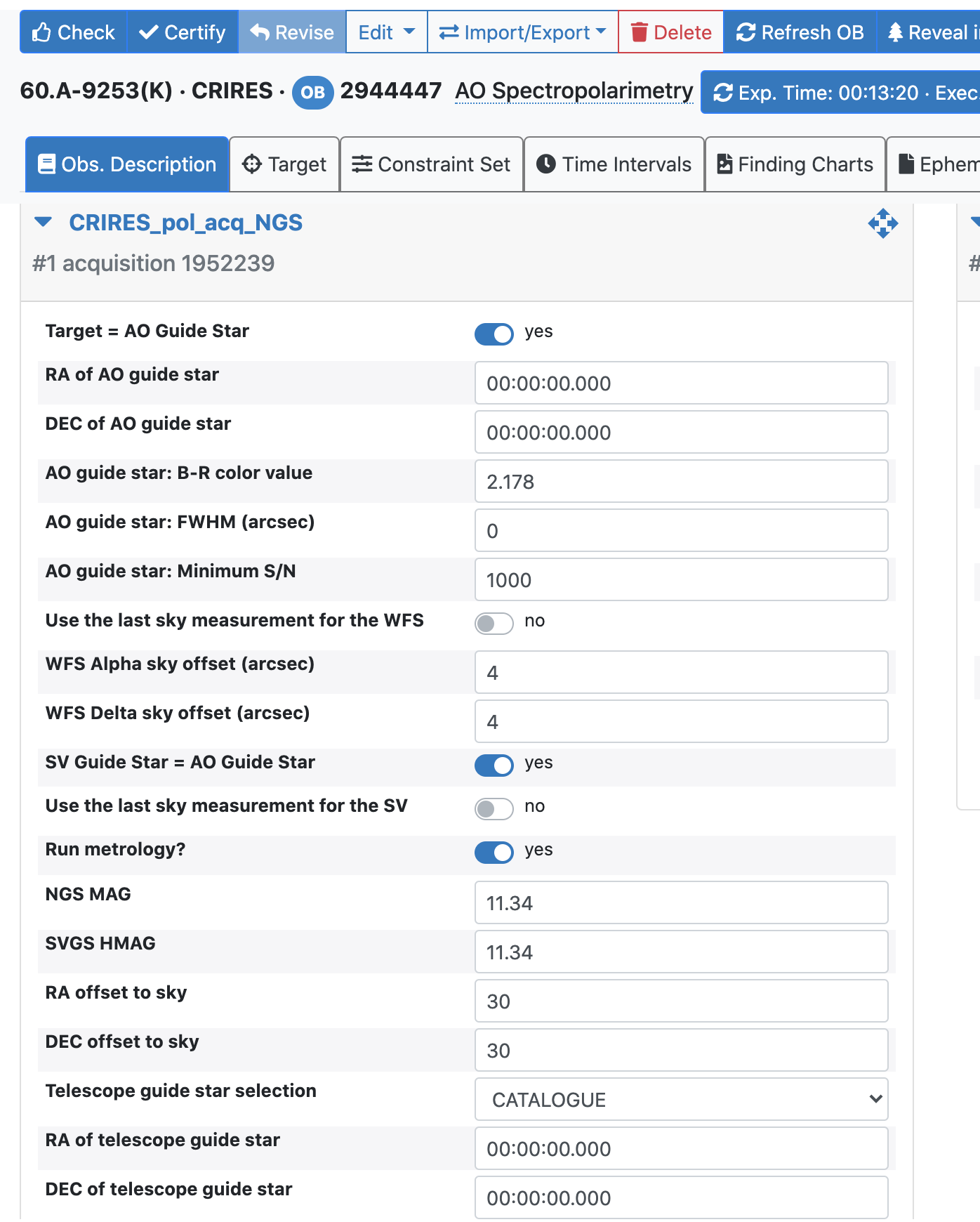Click the Certify checkmark button

(183, 32)
